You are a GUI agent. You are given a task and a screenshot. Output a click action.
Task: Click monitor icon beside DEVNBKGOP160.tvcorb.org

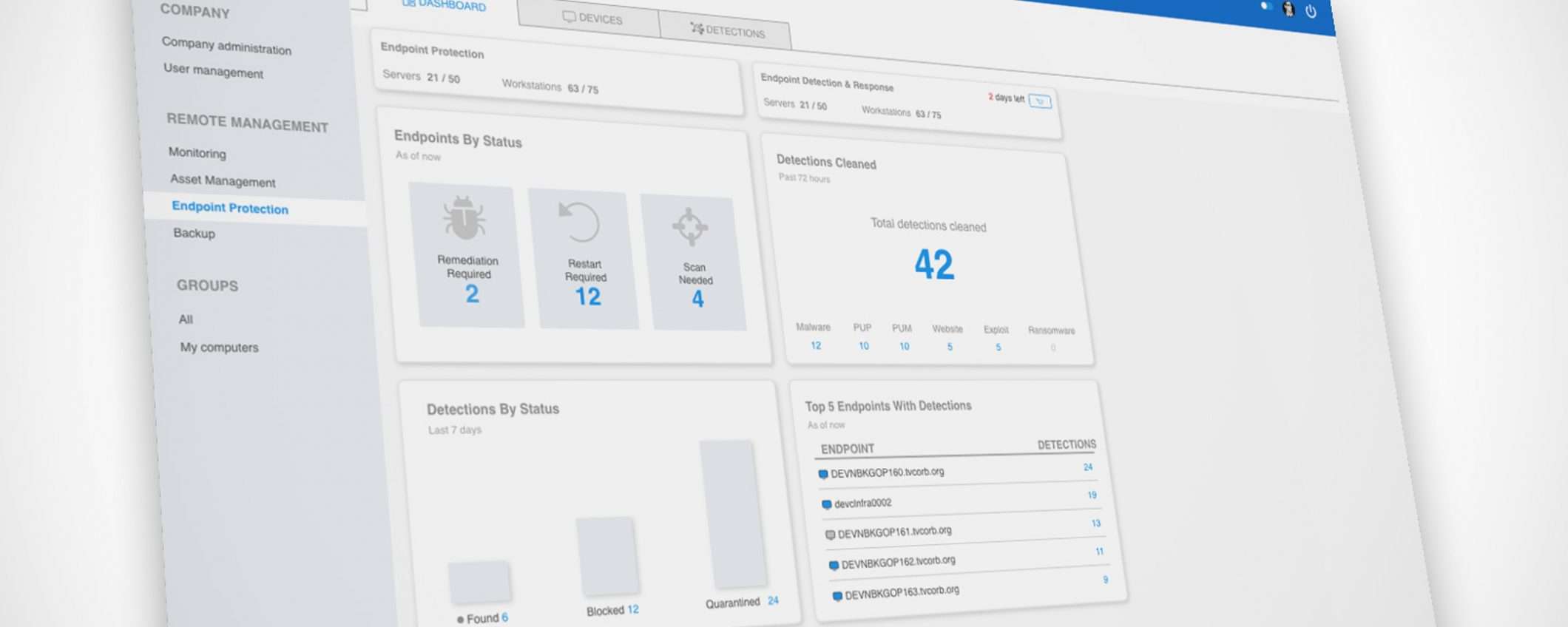(x=823, y=474)
